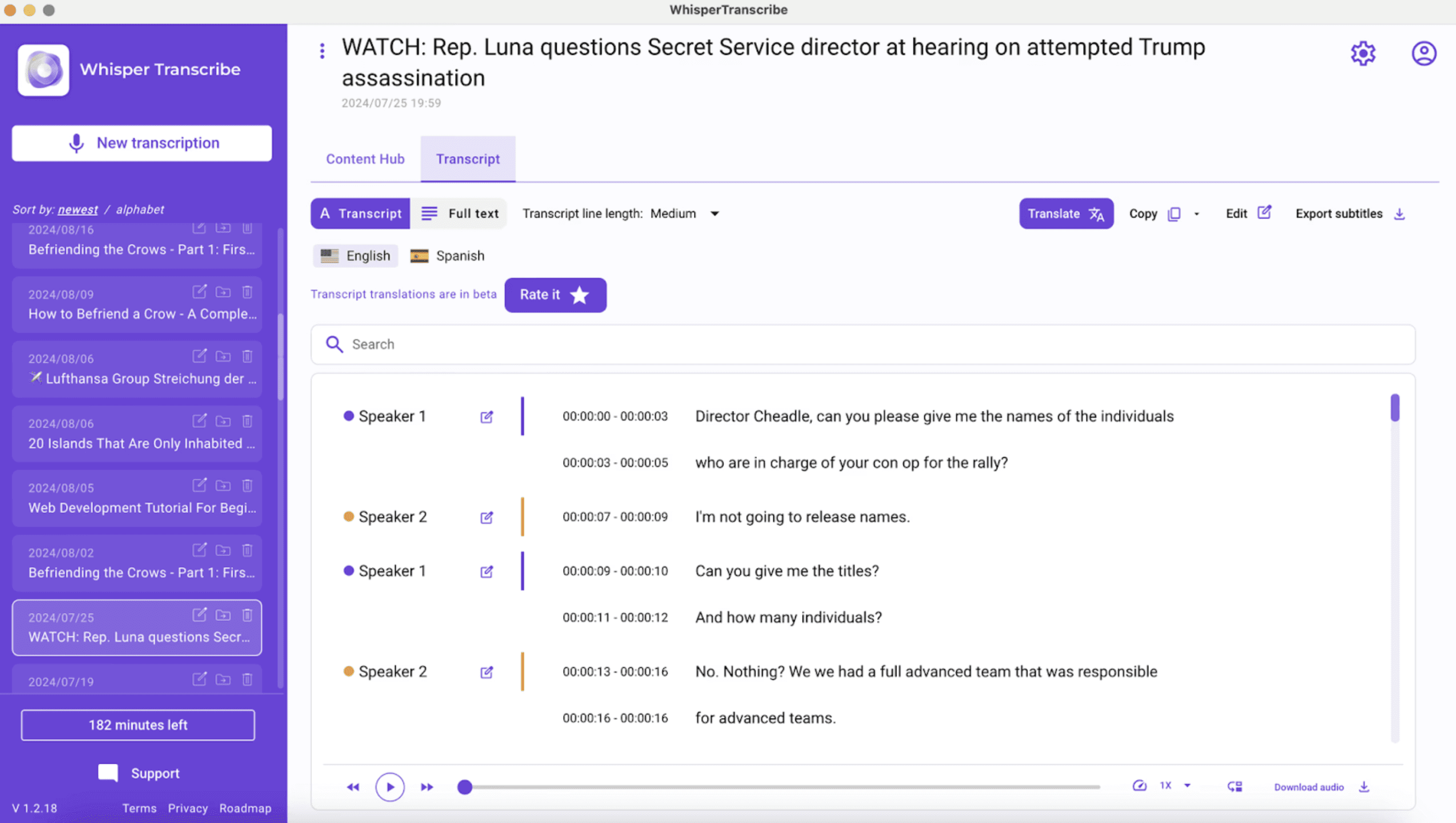Select the English transcript version
The height and width of the screenshot is (823, 1456).
(355, 255)
